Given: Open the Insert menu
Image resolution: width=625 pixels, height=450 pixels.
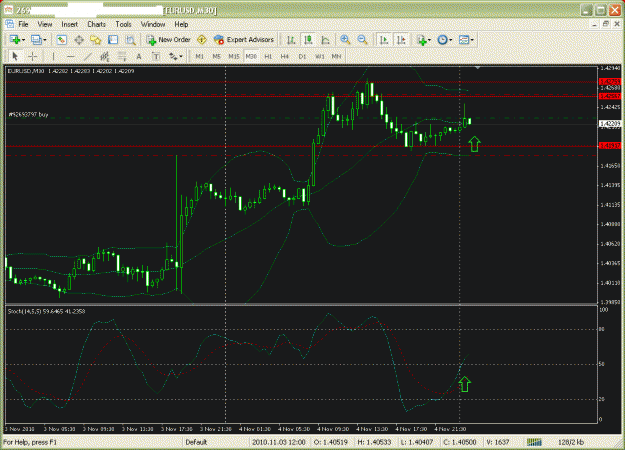Looking at the screenshot, I should coord(69,24).
